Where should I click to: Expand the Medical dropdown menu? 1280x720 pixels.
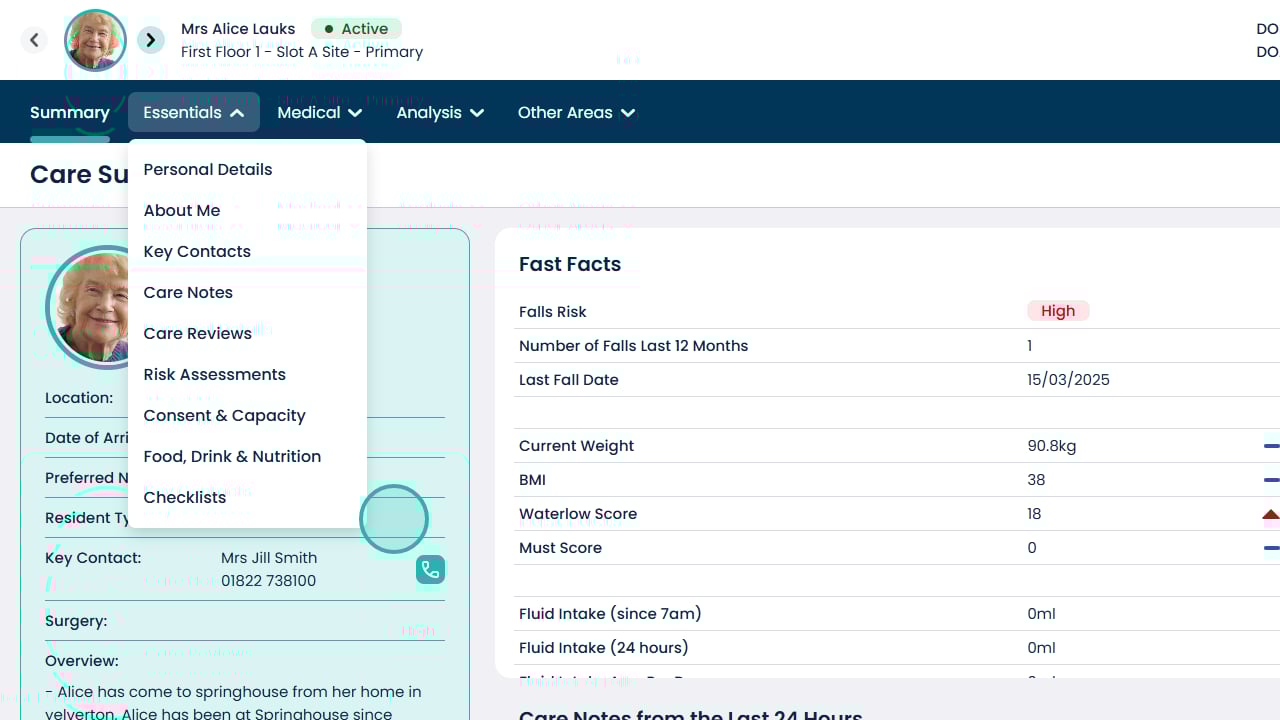point(319,113)
